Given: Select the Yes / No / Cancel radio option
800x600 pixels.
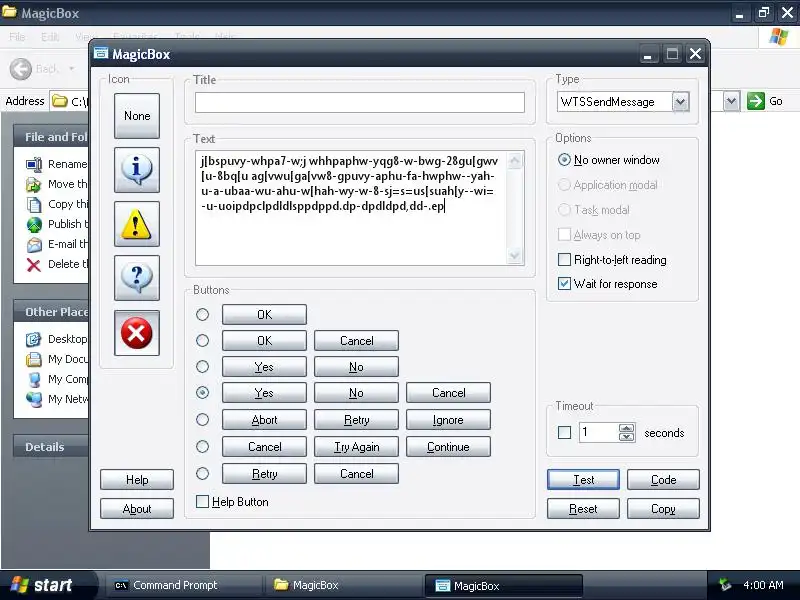Looking at the screenshot, I should click(x=203, y=392).
